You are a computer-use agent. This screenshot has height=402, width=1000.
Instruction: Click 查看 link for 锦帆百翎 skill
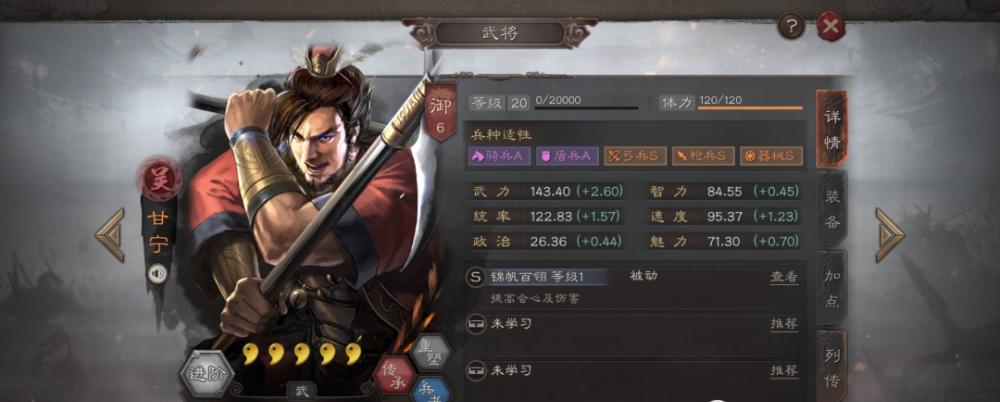pyautogui.click(x=784, y=277)
